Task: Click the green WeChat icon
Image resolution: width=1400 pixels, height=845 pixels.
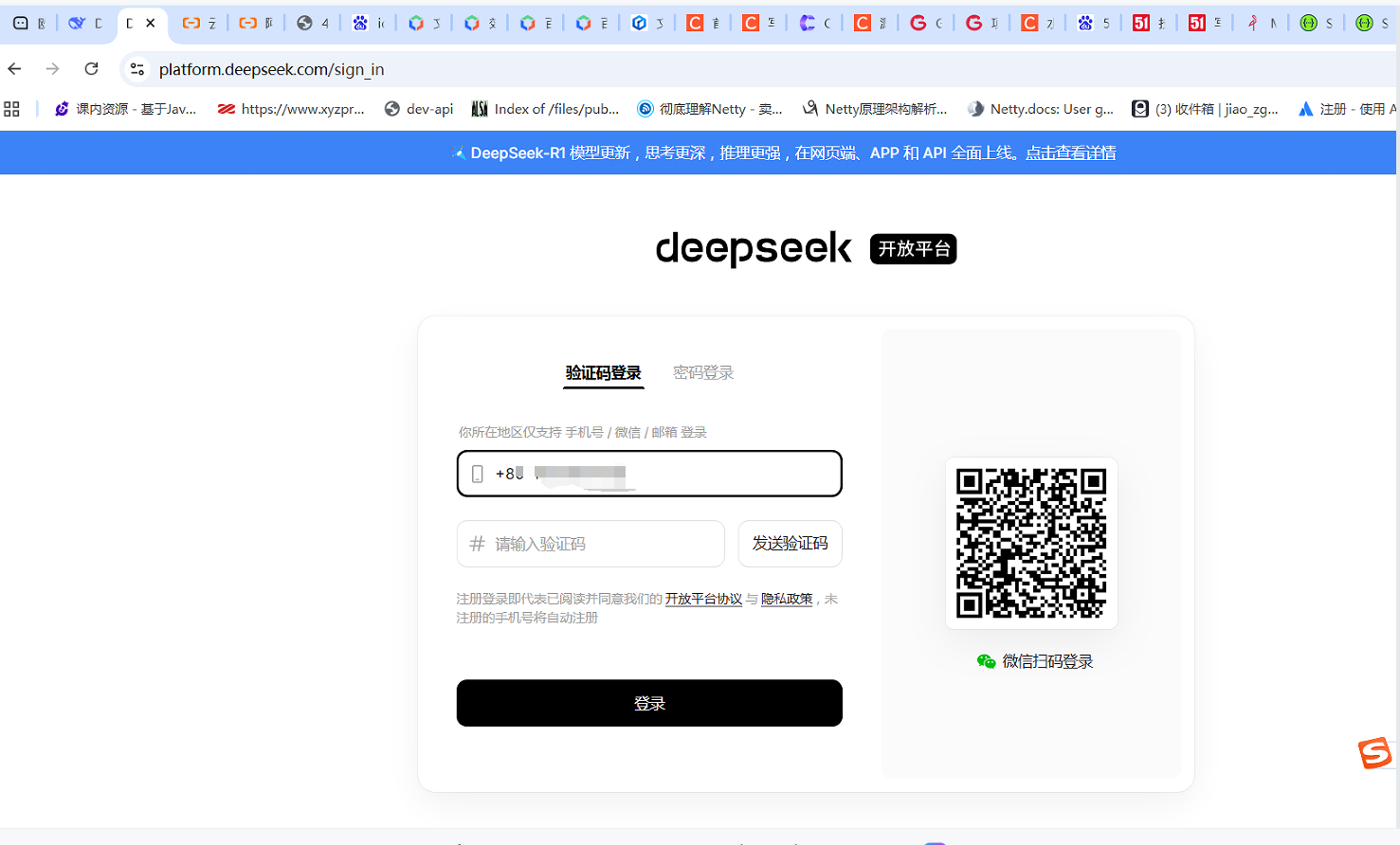Action: 986,661
